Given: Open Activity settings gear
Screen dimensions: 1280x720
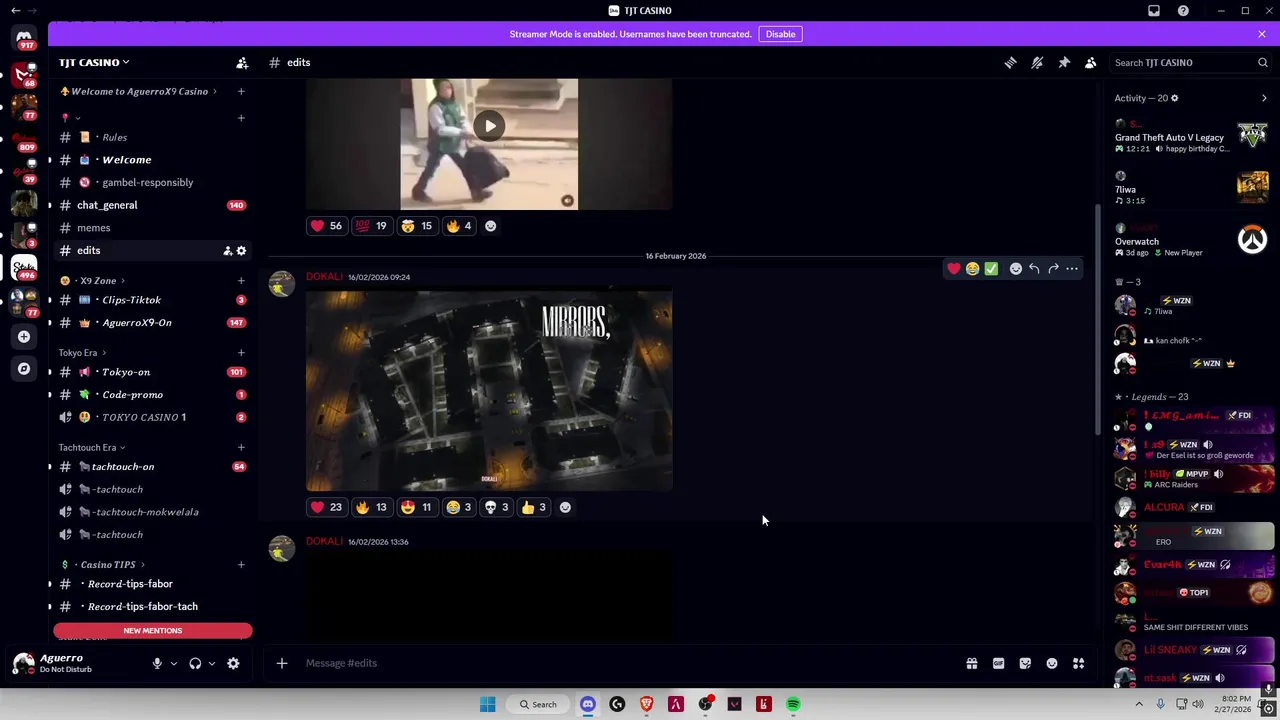Looking at the screenshot, I should [x=1174, y=98].
